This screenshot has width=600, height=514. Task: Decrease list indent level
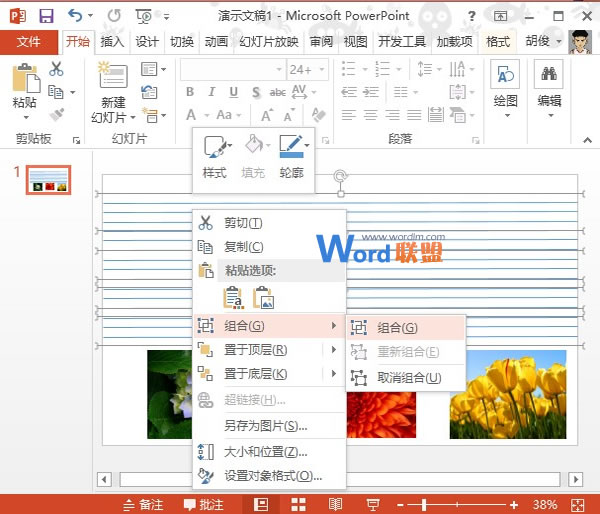pyautogui.click(x=349, y=92)
